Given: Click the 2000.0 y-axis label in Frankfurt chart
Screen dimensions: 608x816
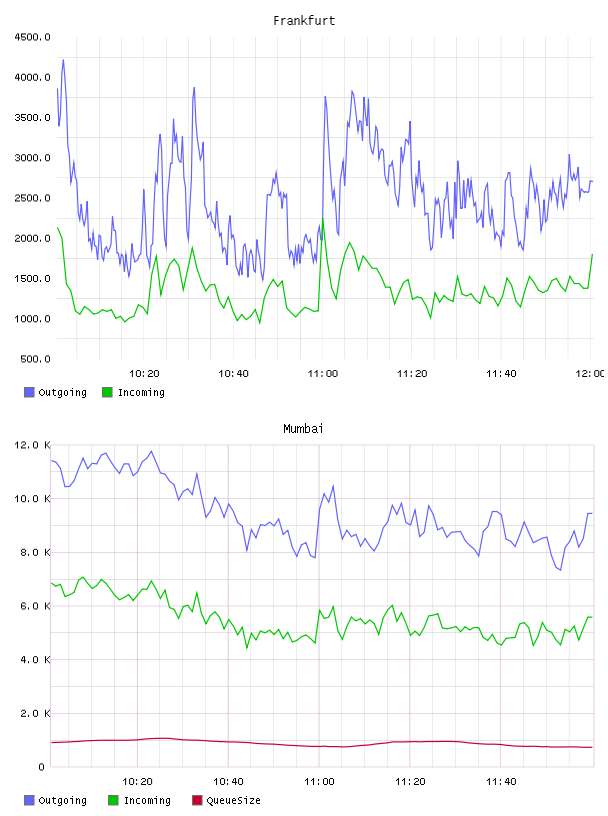Looking at the screenshot, I should click(x=32, y=238).
